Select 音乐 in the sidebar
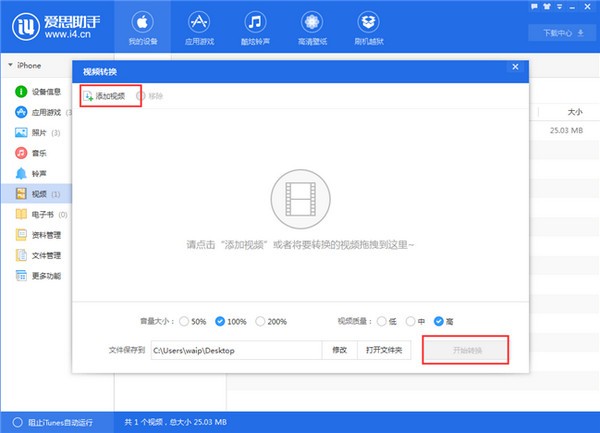The width and height of the screenshot is (600, 433). pyautogui.click(x=31, y=153)
